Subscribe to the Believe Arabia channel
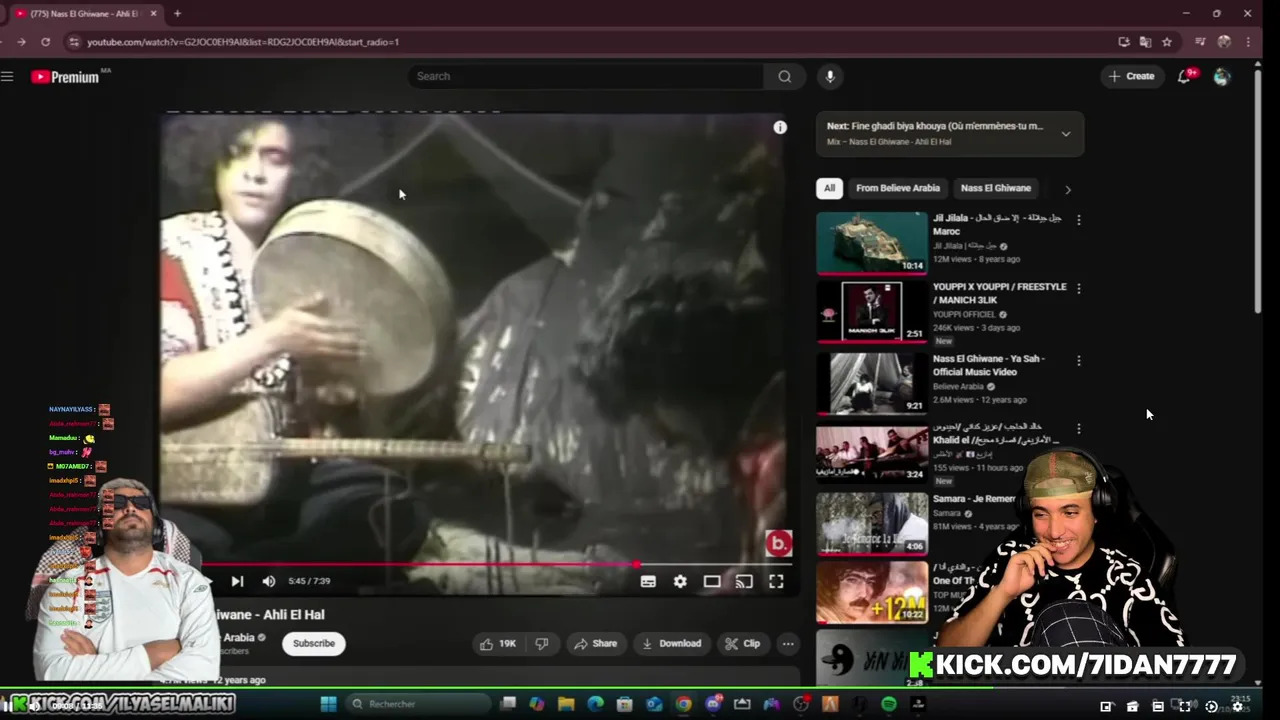This screenshot has height=720, width=1280. tap(314, 643)
